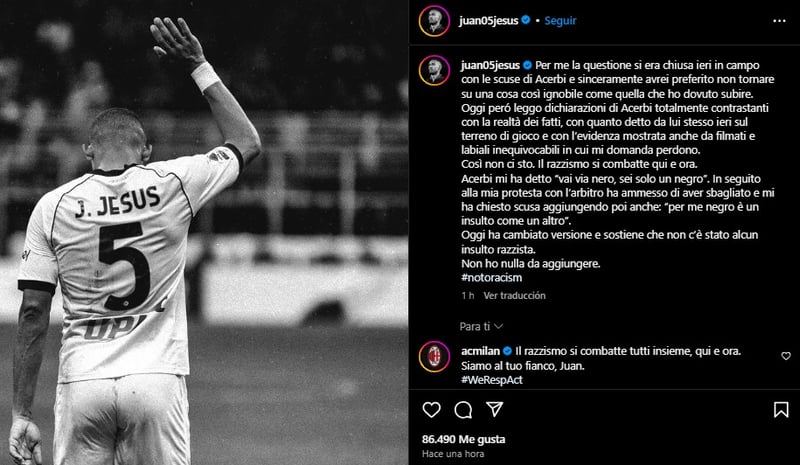The height and width of the screenshot is (465, 800).
Task: Open the three-dot more options menu
Action: (779, 21)
